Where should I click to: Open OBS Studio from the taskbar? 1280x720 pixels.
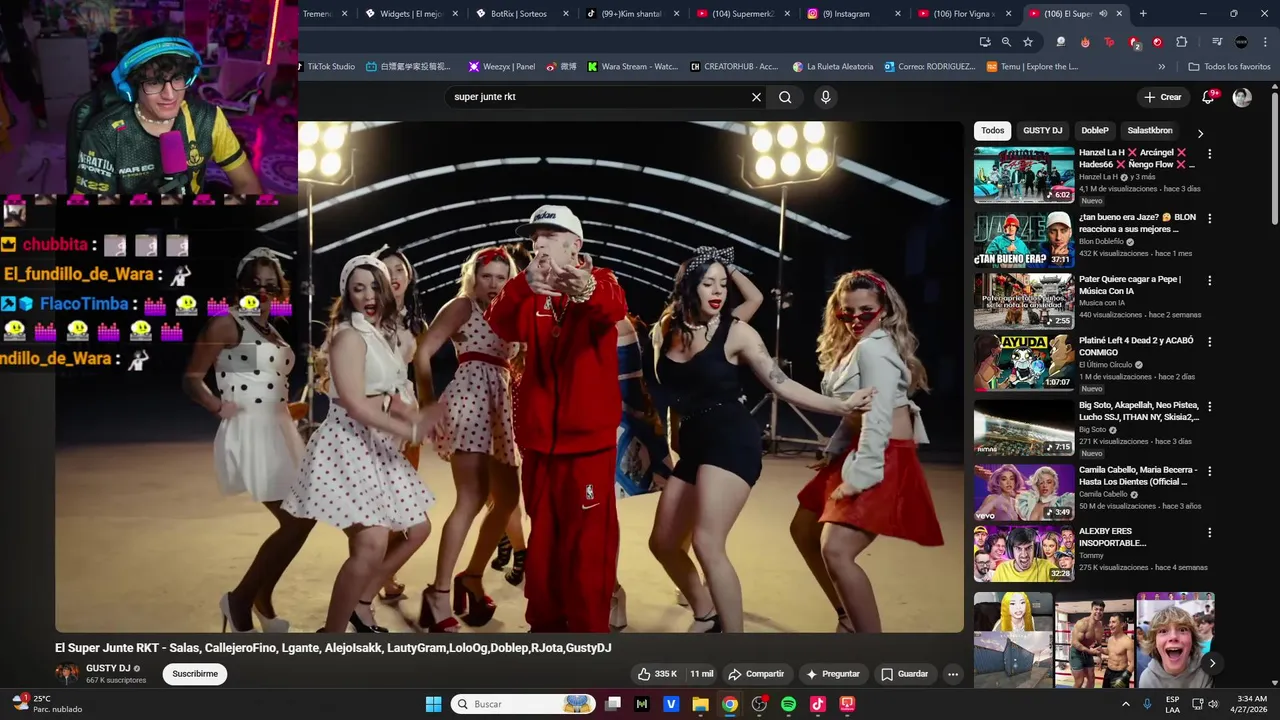759,704
